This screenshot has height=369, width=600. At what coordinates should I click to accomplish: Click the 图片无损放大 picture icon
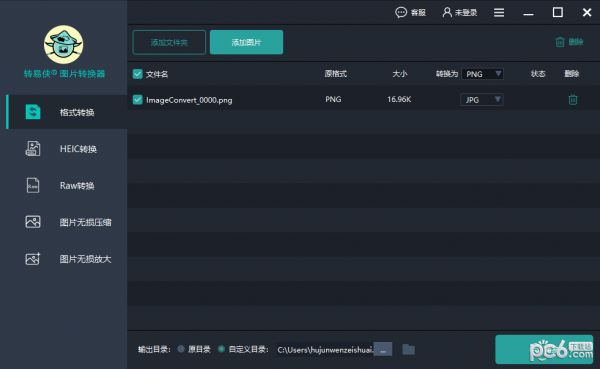33,258
